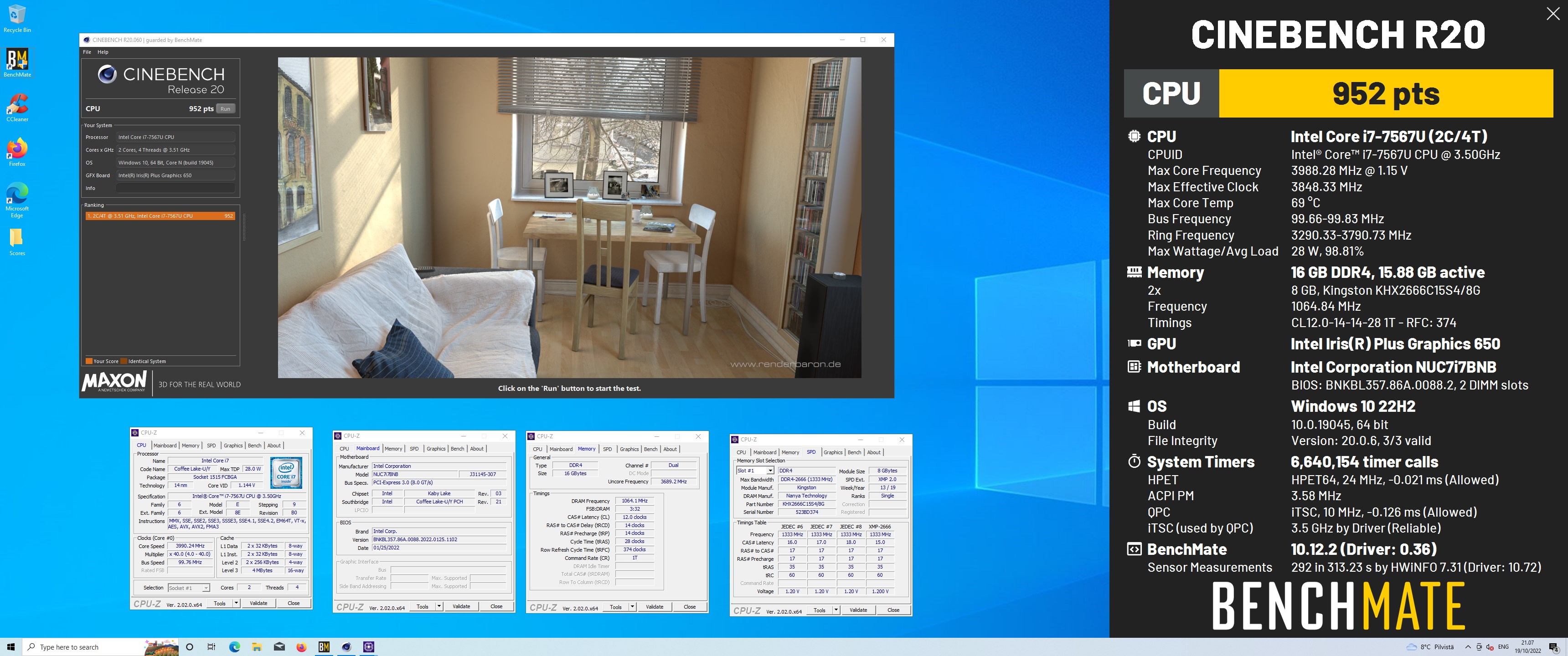1568x656 pixels.
Task: Open the Scores folder on the desktop
Action: click(x=17, y=241)
